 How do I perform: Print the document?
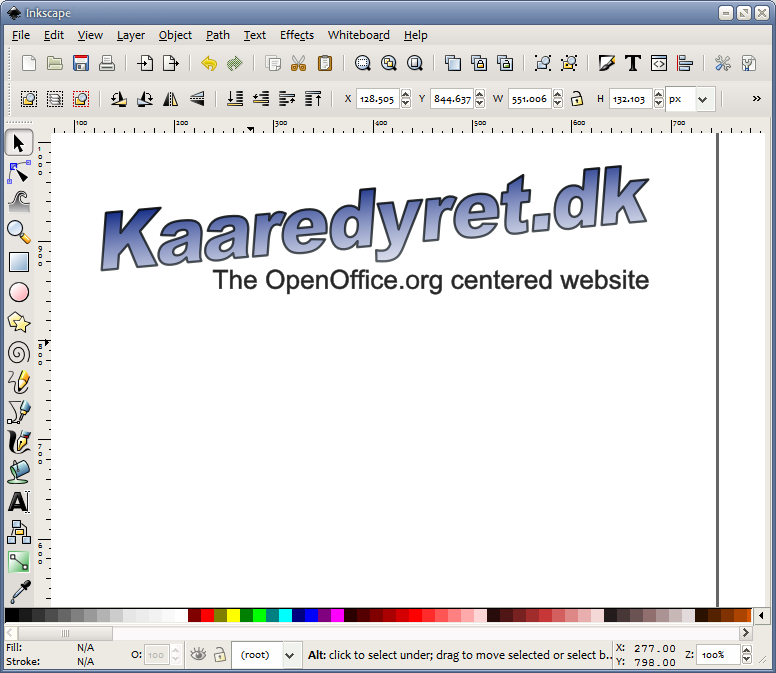coord(106,63)
